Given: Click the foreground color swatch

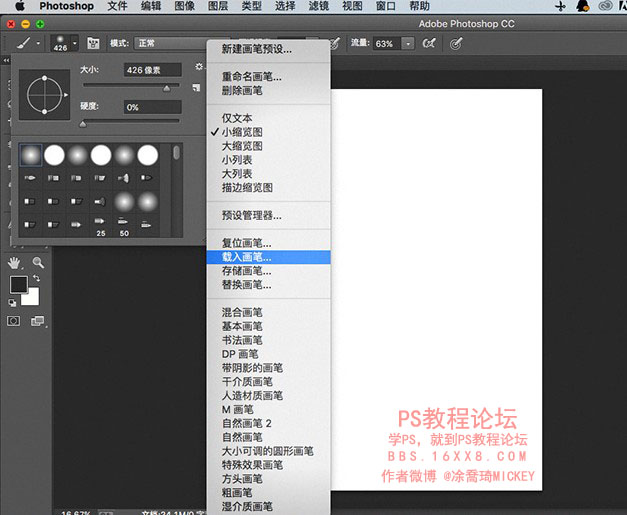Looking at the screenshot, I should pos(18,284).
